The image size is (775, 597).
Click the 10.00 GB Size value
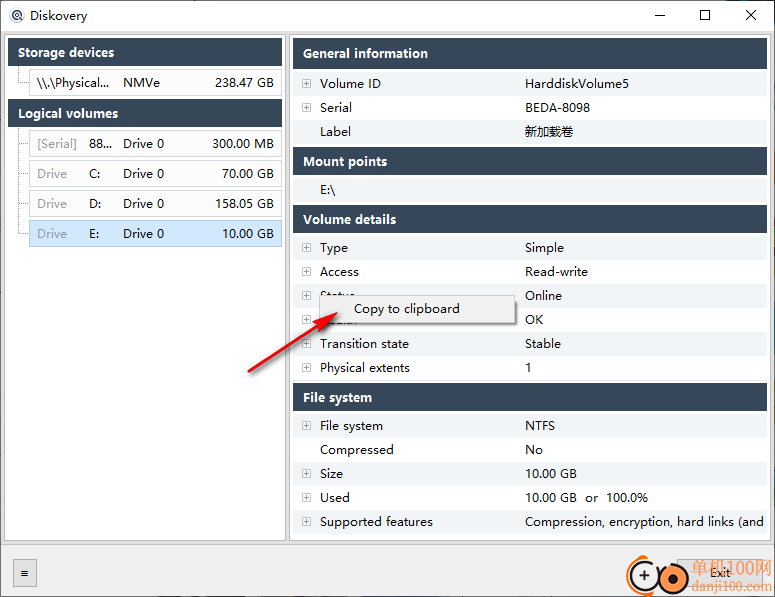[x=551, y=473]
